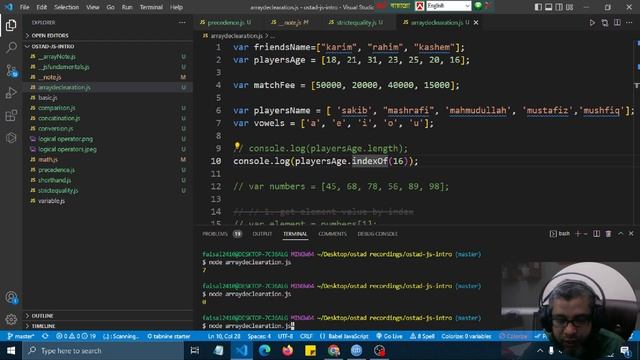Split the terminal panel

click(x=596, y=233)
